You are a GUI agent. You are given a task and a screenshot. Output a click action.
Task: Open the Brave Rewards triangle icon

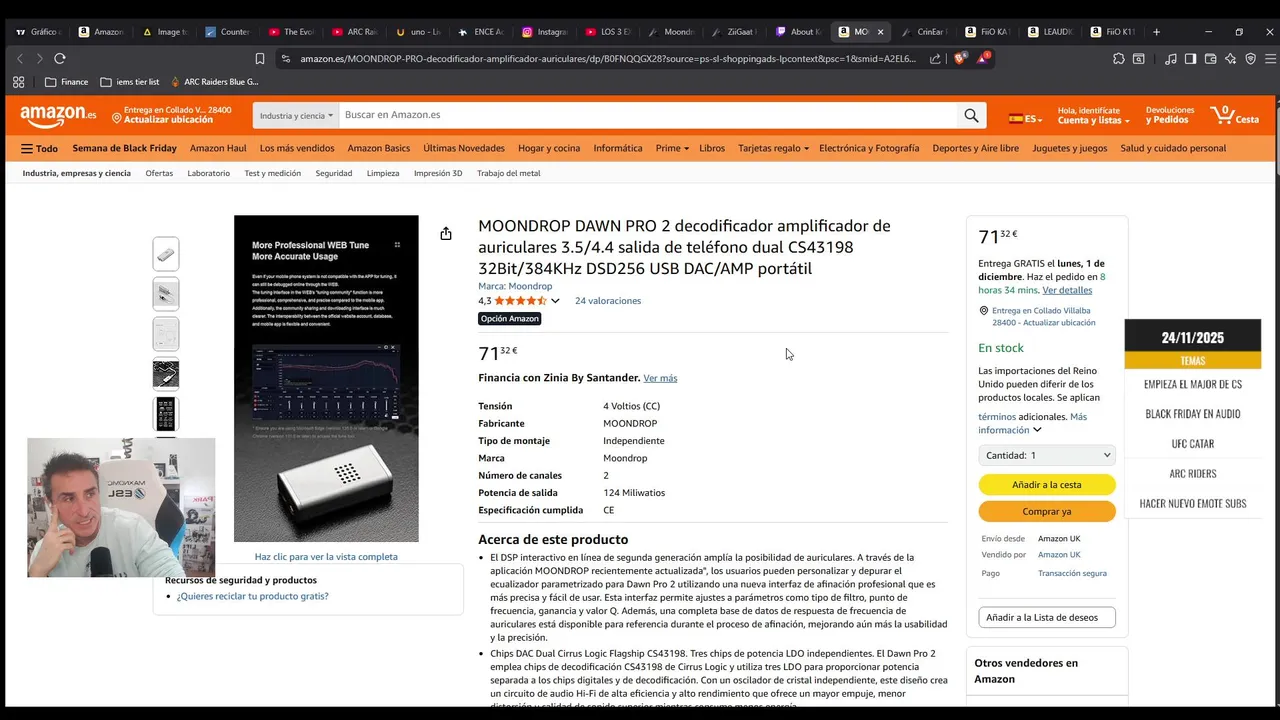982,59
